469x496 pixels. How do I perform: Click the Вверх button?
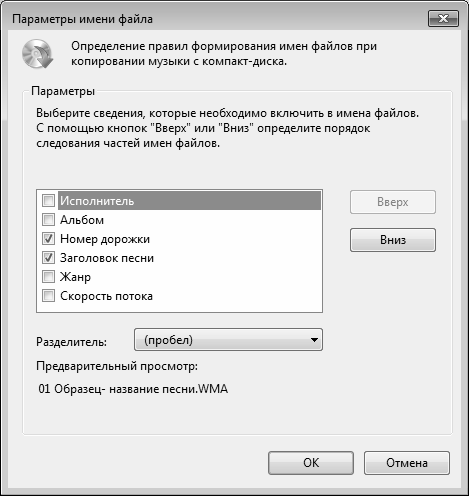click(x=393, y=202)
